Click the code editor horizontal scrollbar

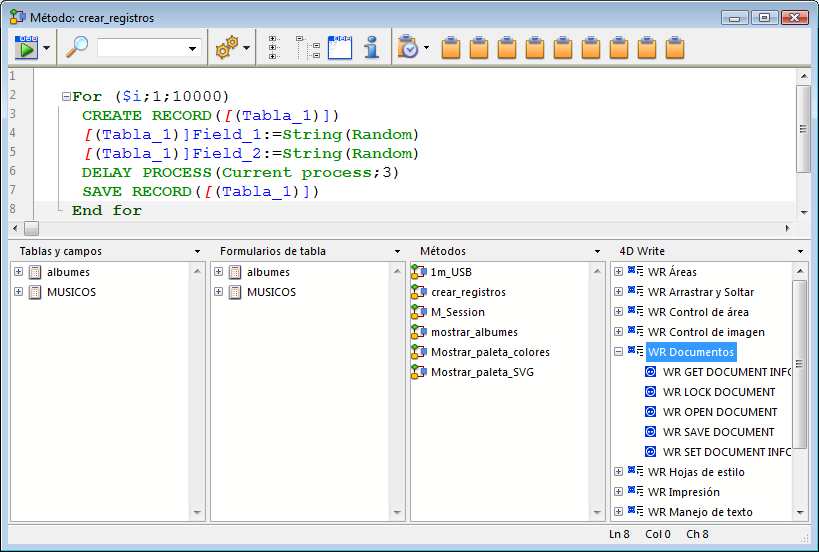pyautogui.click(x=400, y=229)
